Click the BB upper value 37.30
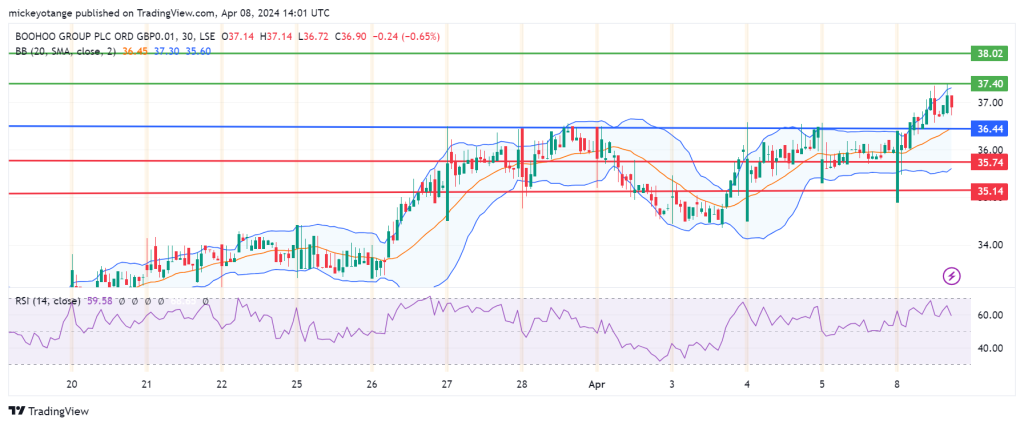This screenshot has height=426, width=1024. [x=167, y=51]
